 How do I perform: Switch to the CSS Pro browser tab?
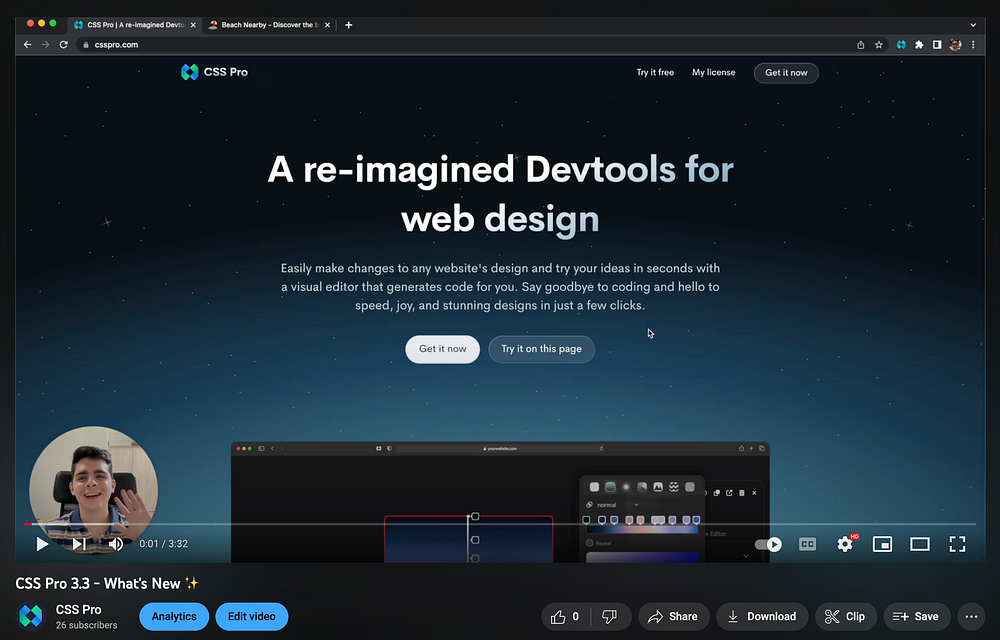tap(135, 25)
